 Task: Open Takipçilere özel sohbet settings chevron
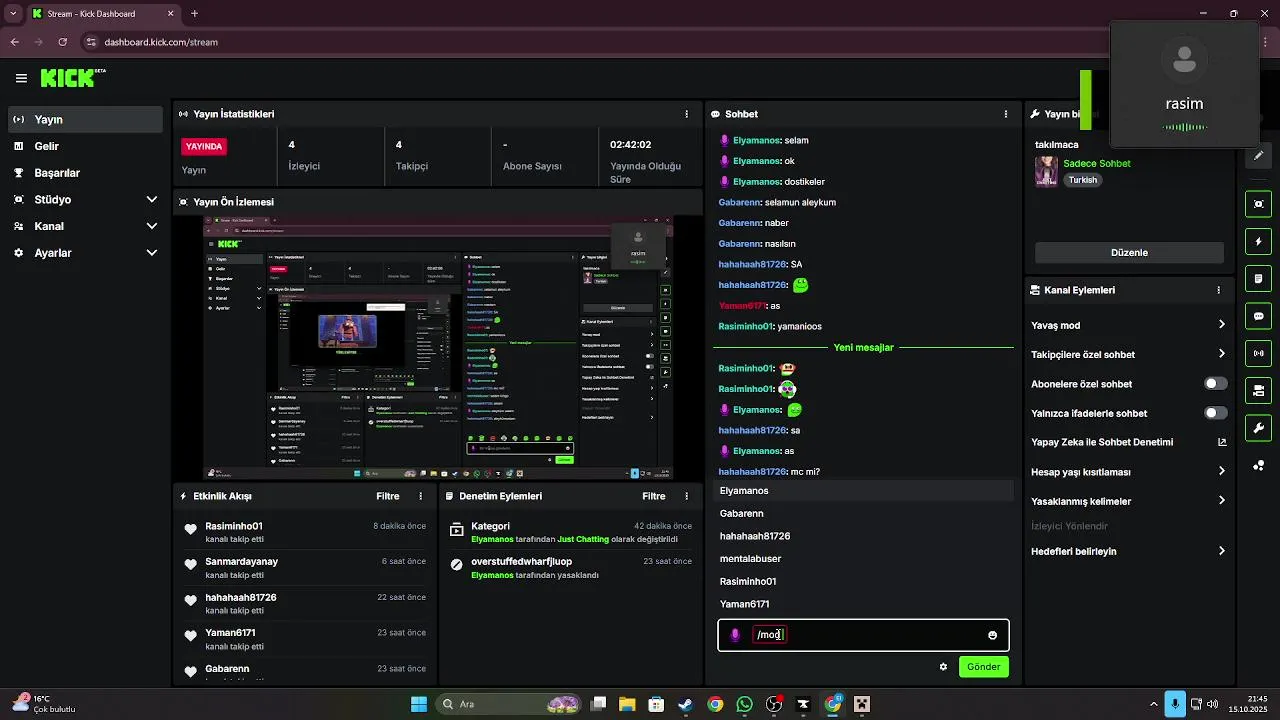[x=1222, y=354]
